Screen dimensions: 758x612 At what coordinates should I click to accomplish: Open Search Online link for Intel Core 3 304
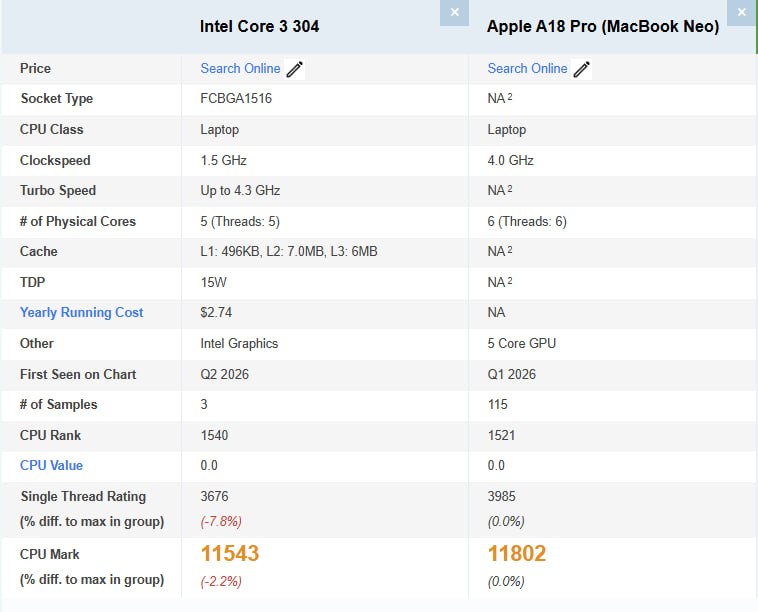(240, 69)
